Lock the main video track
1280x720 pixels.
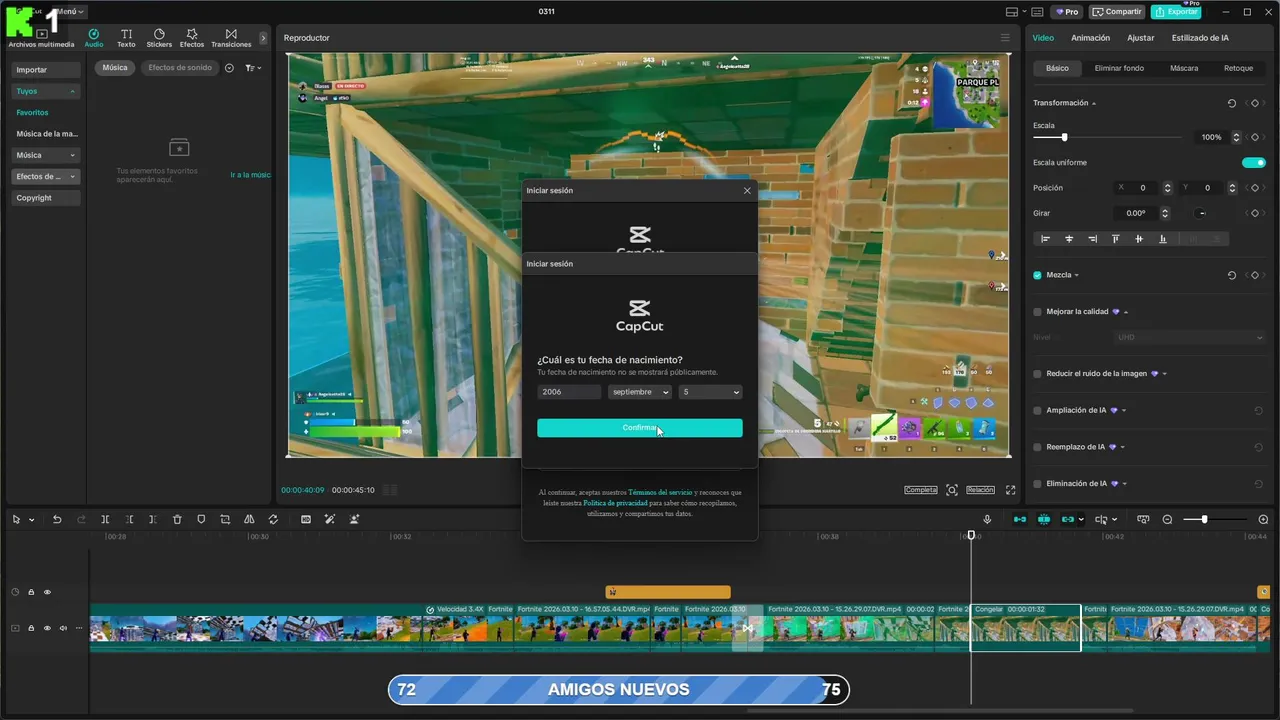31,628
